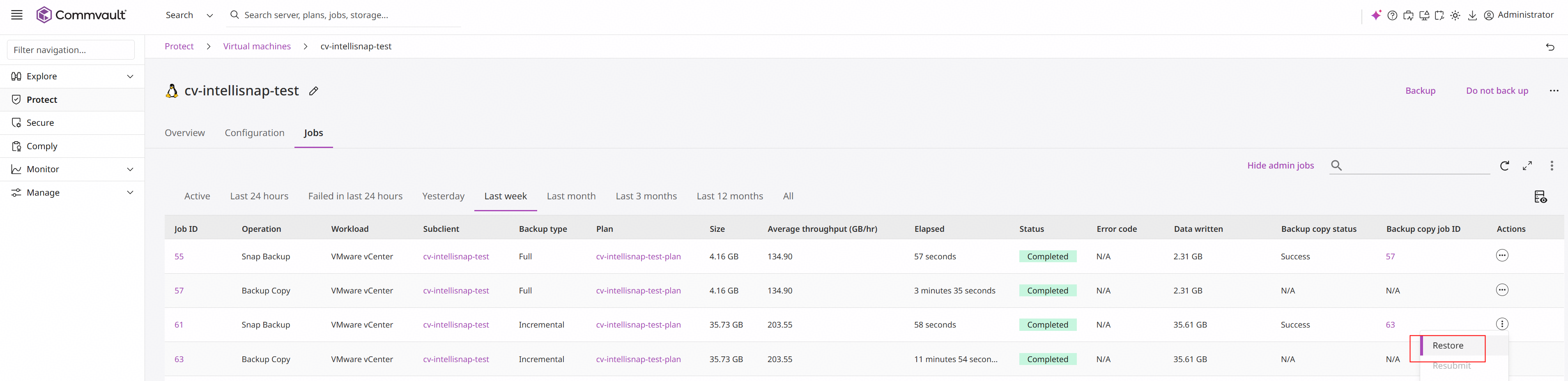Viewport: 1568px width, 381px height.
Task: Open the jobs briefcase icon in header
Action: click(x=1408, y=15)
